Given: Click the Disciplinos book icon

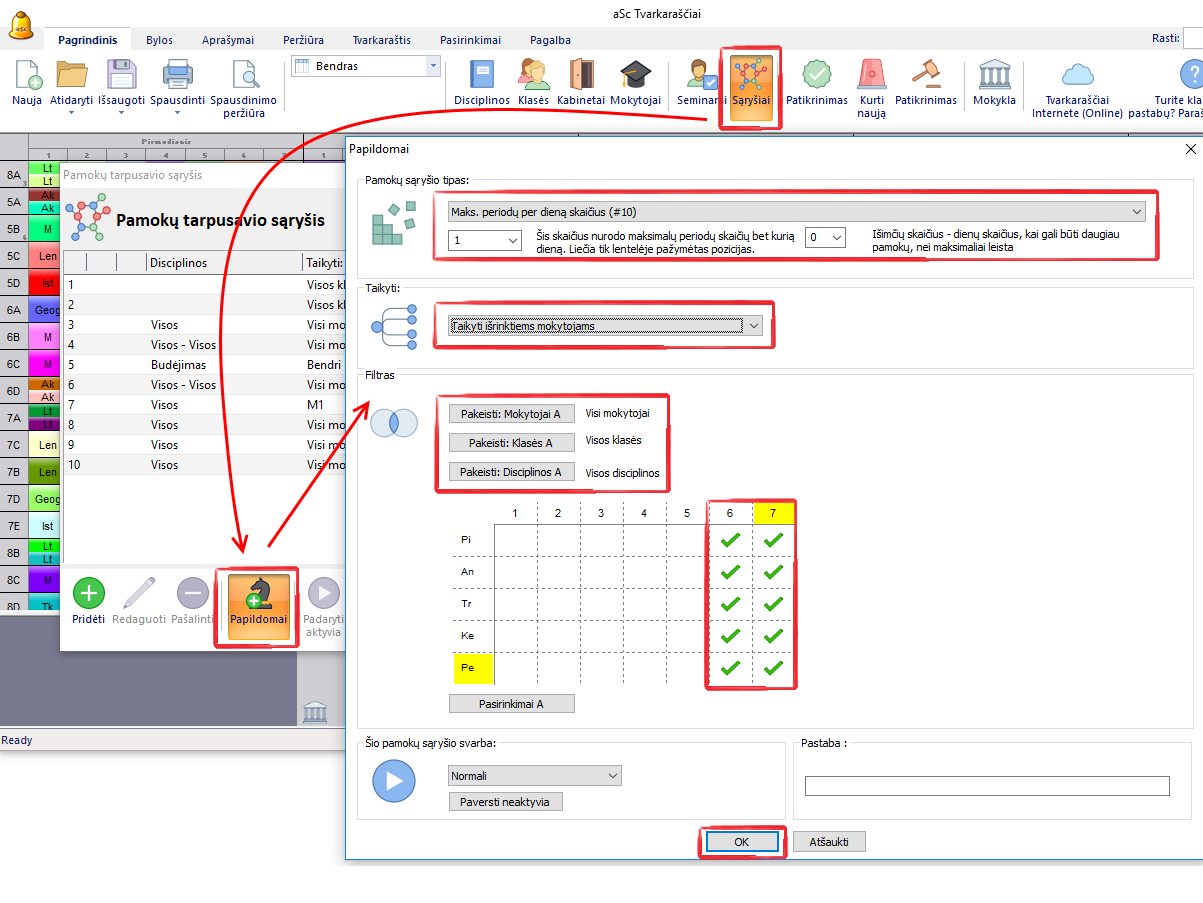Looking at the screenshot, I should click(482, 78).
